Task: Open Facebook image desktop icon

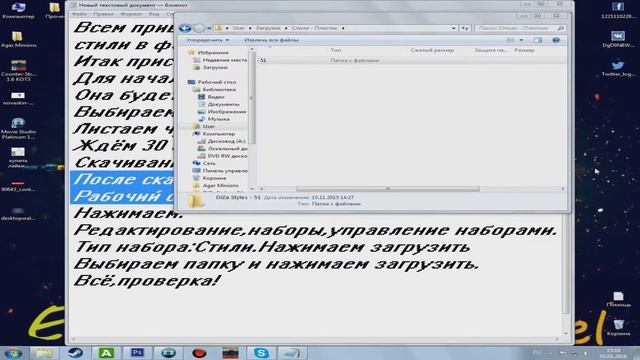Action: pos(618,10)
